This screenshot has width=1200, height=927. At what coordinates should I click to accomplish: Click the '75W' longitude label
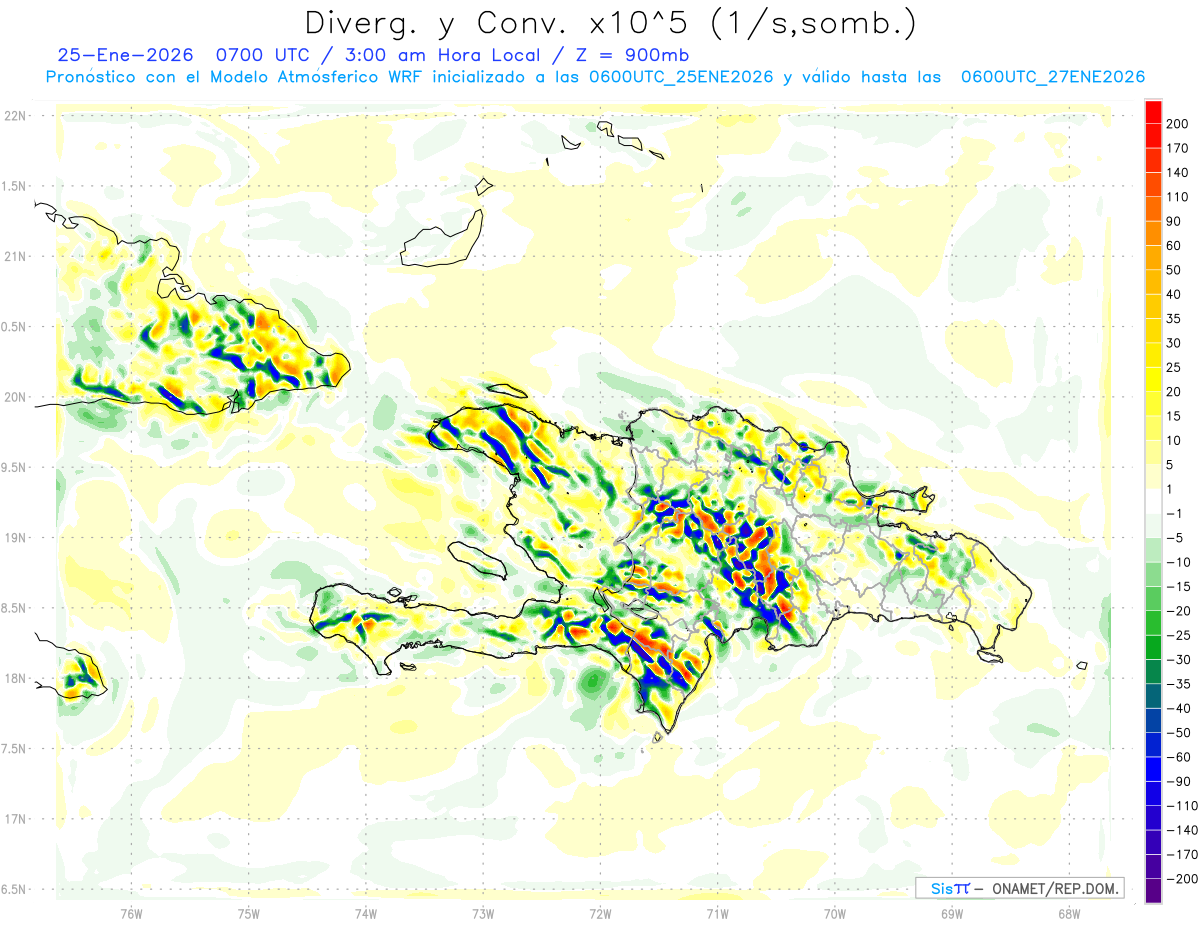coord(249,913)
